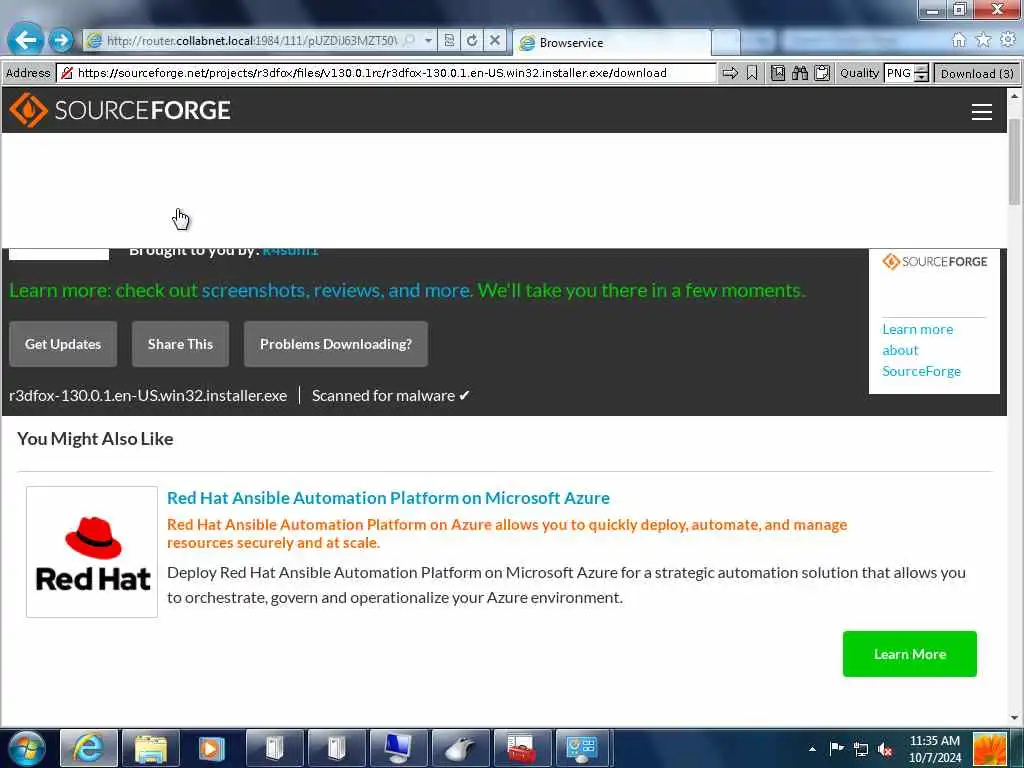Click the r3dfox-130.0.1.en-US.win32.installer.exe filename text

148,396
